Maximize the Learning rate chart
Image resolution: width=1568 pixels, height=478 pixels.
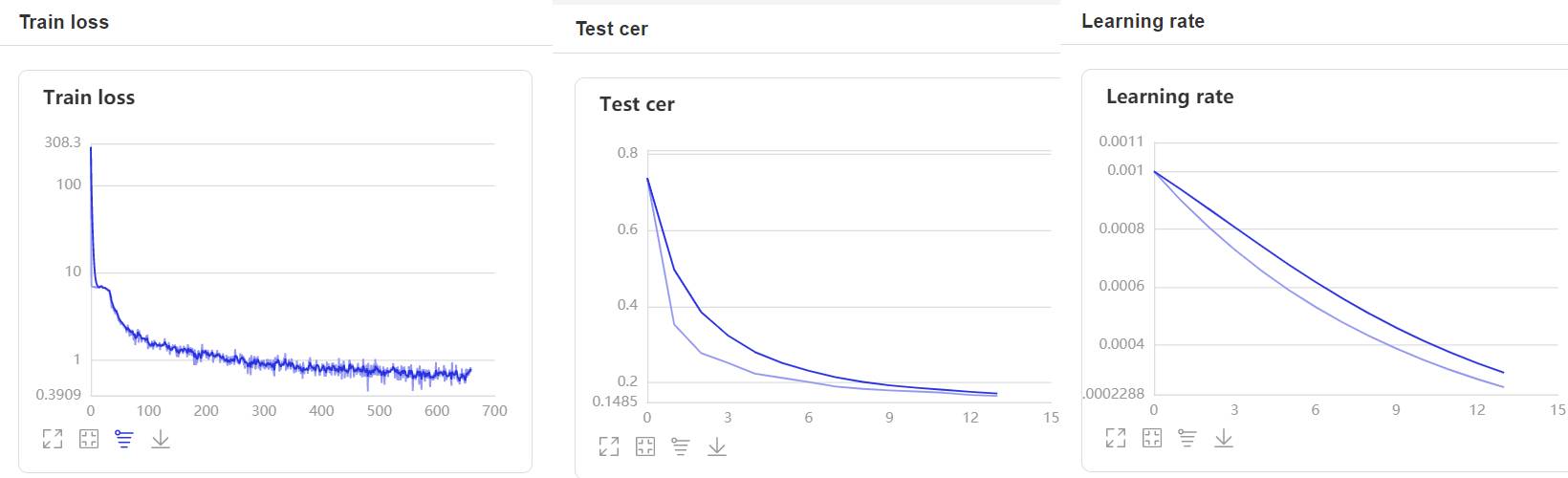pos(1116,438)
